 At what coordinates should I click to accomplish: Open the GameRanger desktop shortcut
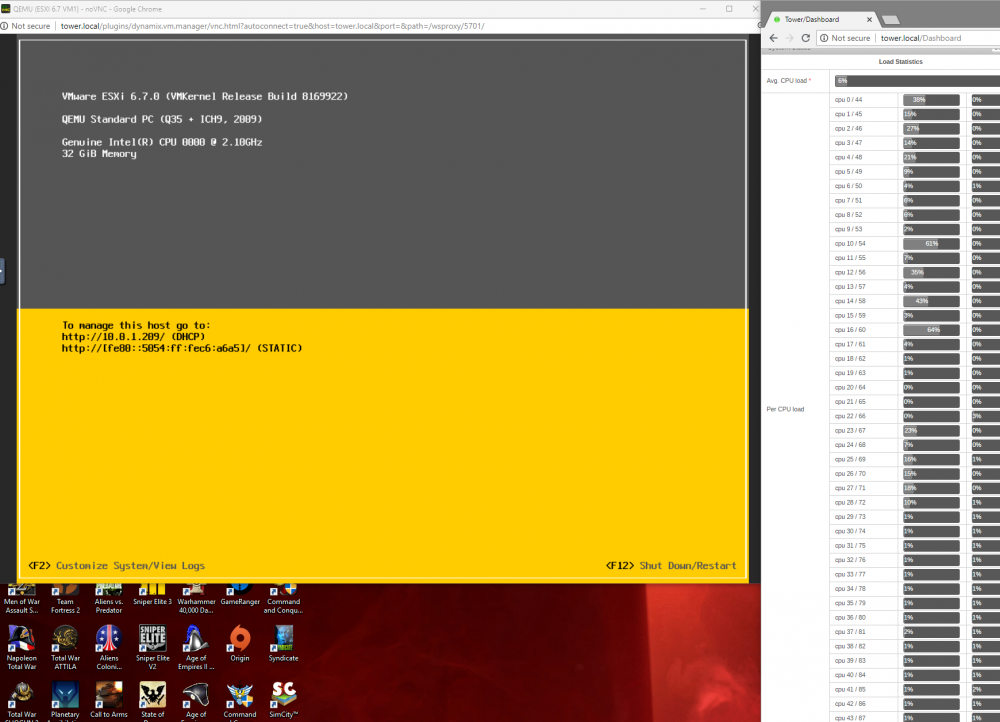coord(240,595)
